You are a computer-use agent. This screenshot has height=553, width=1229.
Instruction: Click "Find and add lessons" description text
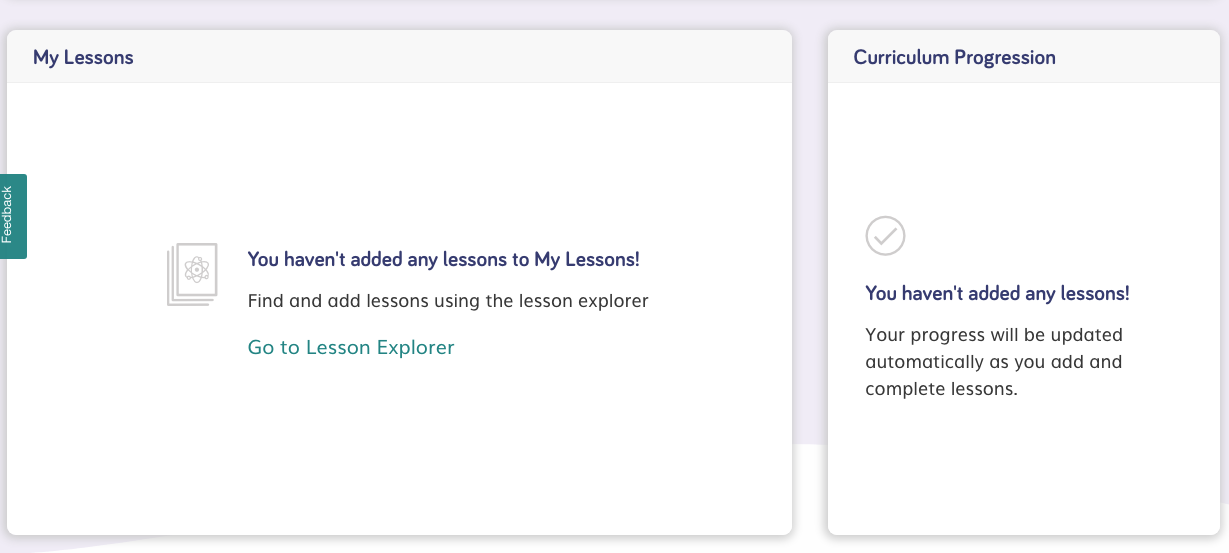(448, 301)
